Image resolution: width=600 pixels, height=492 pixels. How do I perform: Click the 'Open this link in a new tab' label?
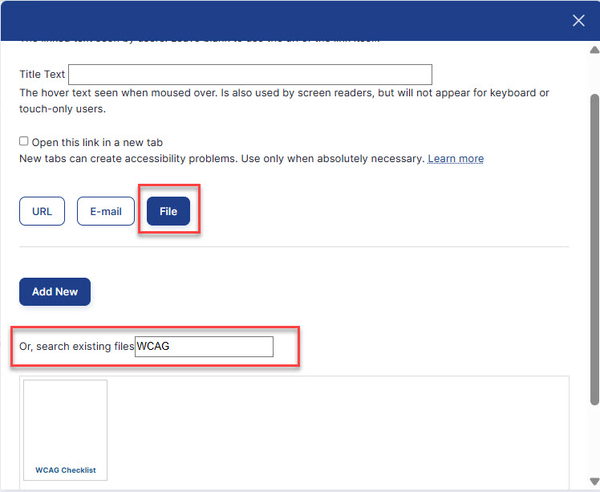point(97,142)
